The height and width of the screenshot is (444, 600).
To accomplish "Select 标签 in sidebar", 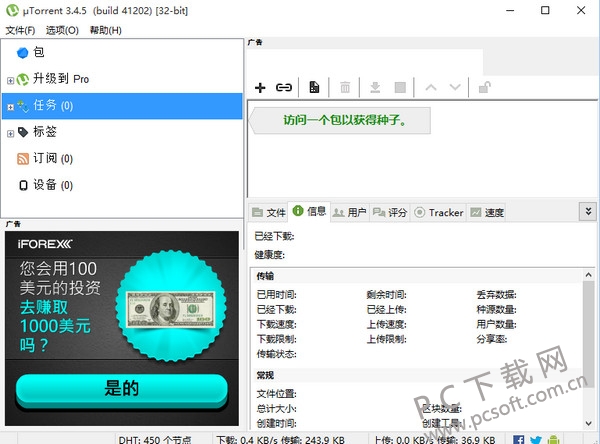I will [122, 132].
